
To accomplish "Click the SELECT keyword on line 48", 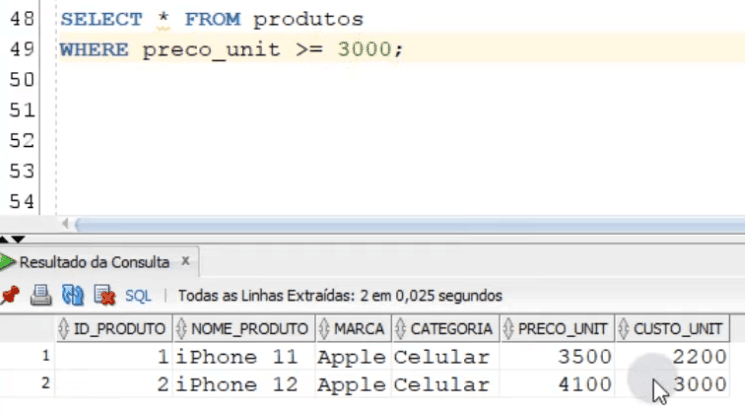I will click(x=101, y=19).
